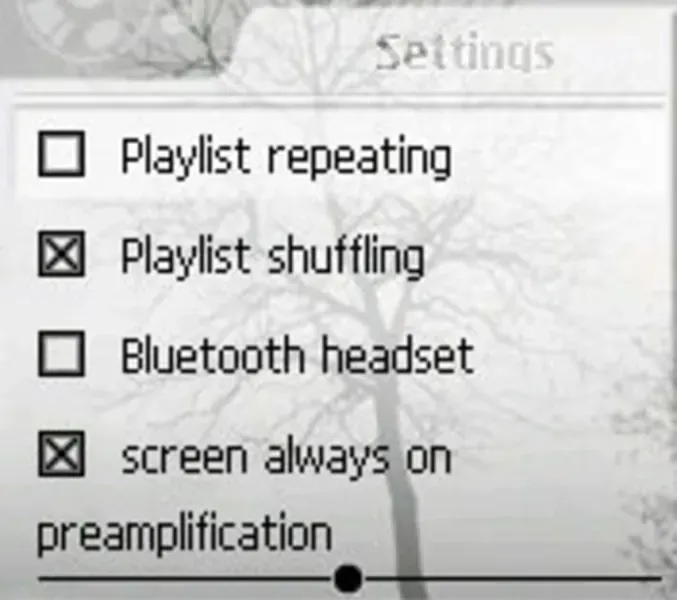The height and width of the screenshot is (600, 677).
Task: Raise preamplification by clicking track right of handle
Action: [x=512, y=578]
